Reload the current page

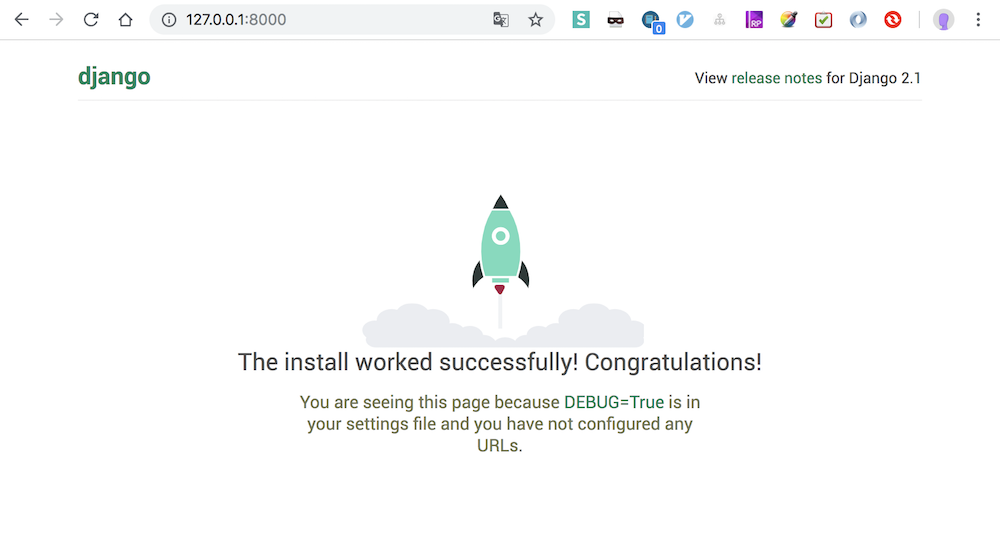[91, 20]
